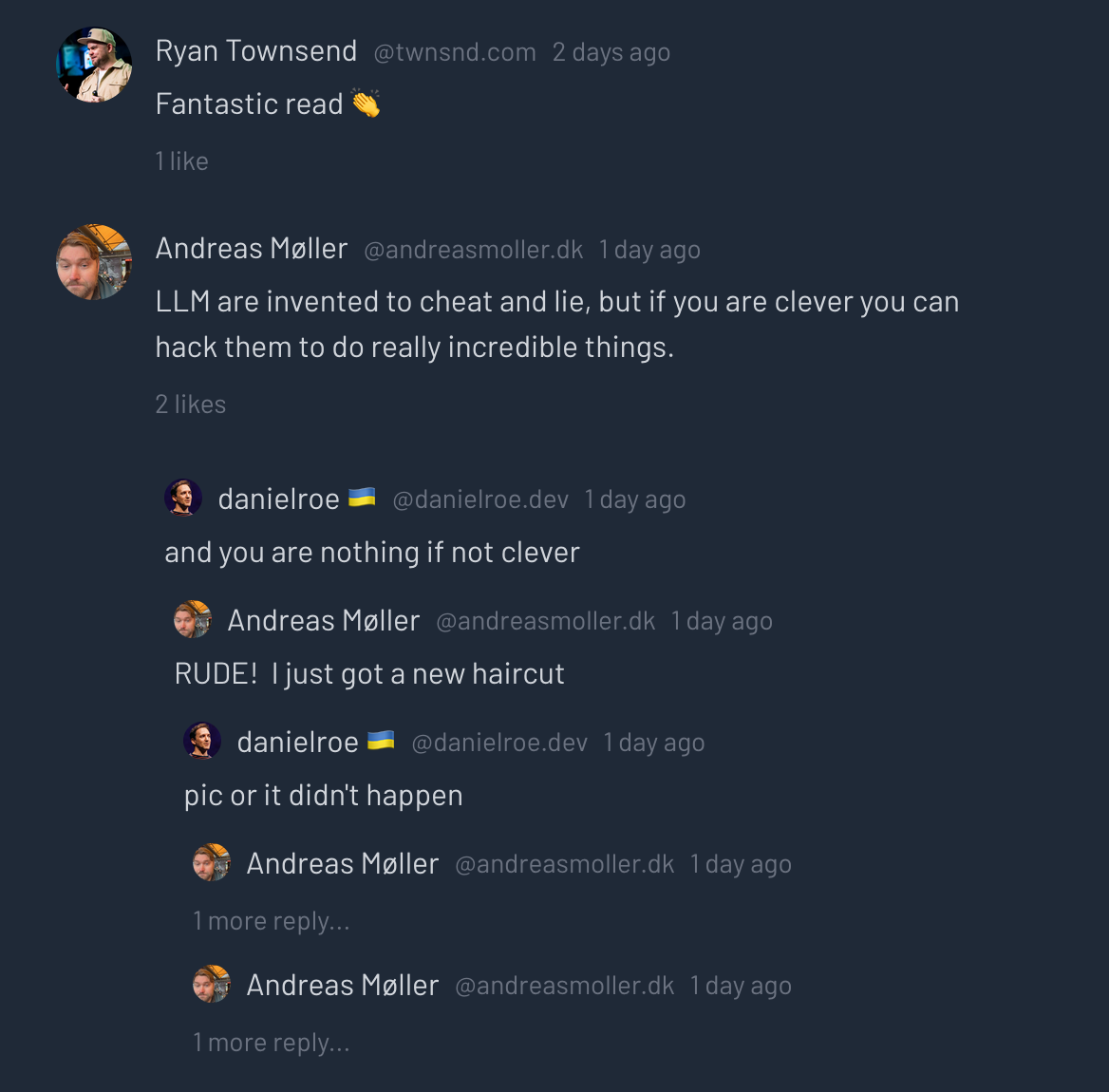Open the @andreasmoller.dk handle on the LLM comment

(474, 251)
